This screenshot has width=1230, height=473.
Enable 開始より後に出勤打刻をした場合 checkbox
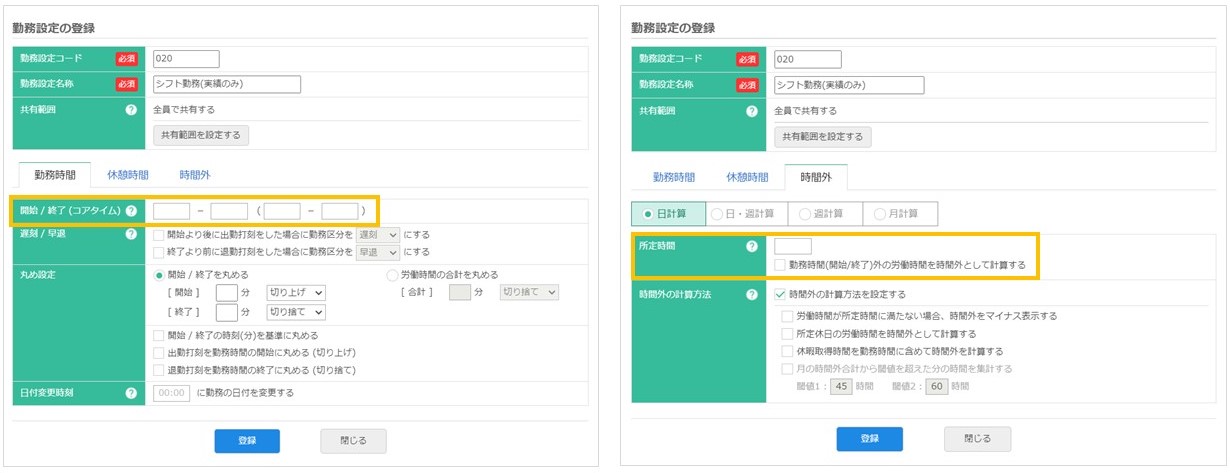click(159, 234)
